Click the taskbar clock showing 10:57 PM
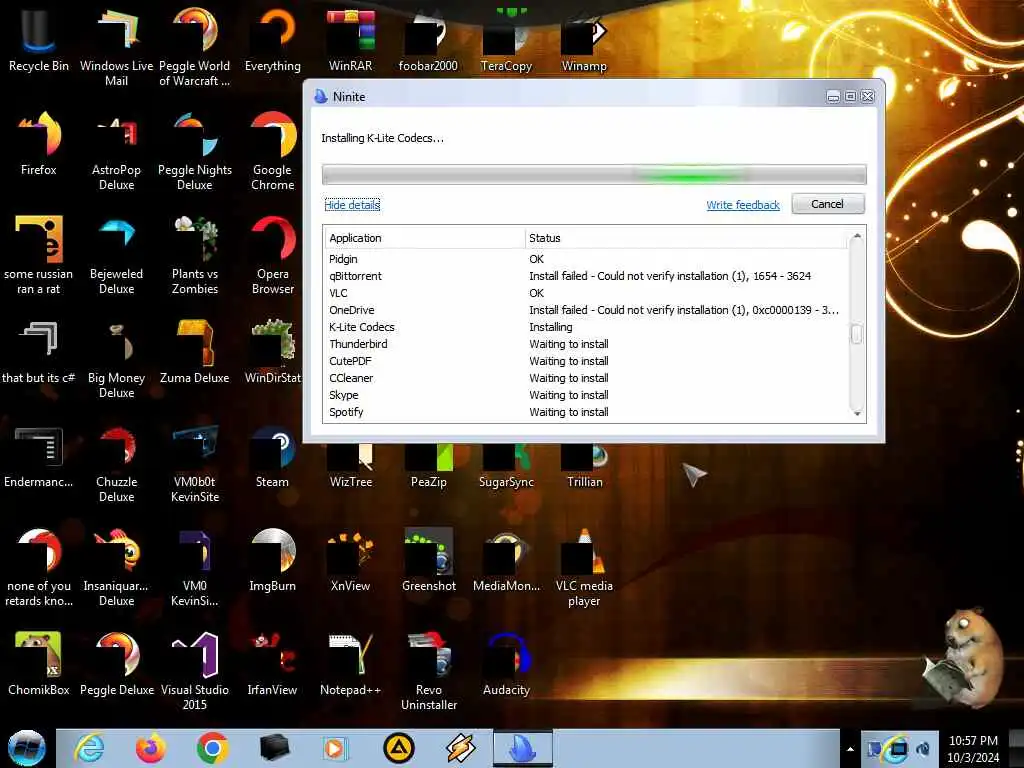This screenshot has height=768, width=1024. [973, 748]
